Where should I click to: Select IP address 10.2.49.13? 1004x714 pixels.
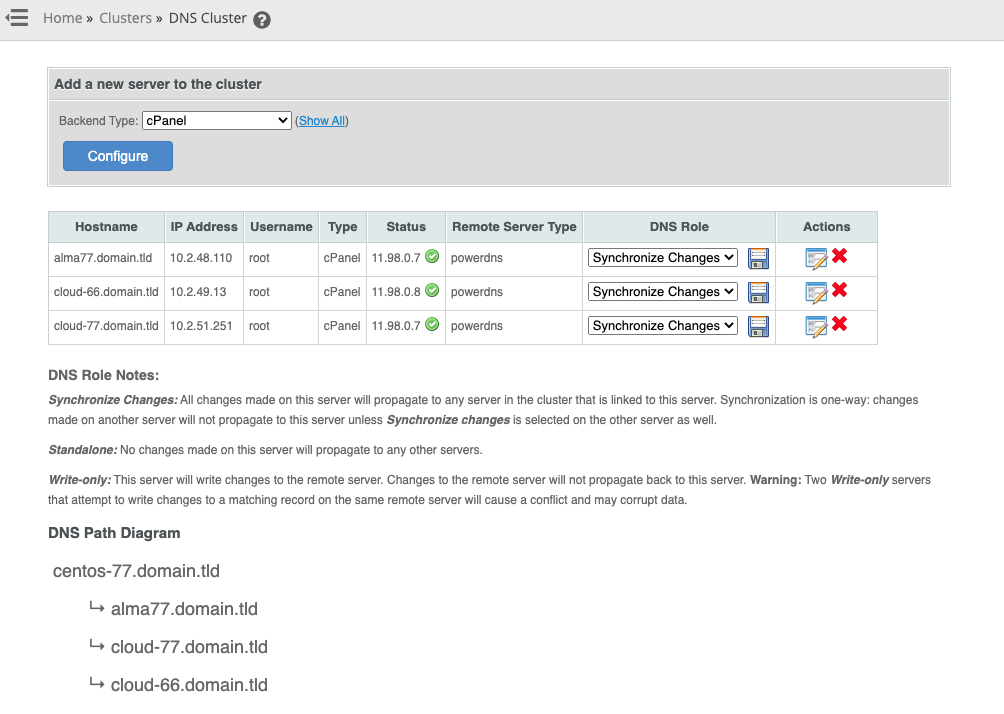198,292
